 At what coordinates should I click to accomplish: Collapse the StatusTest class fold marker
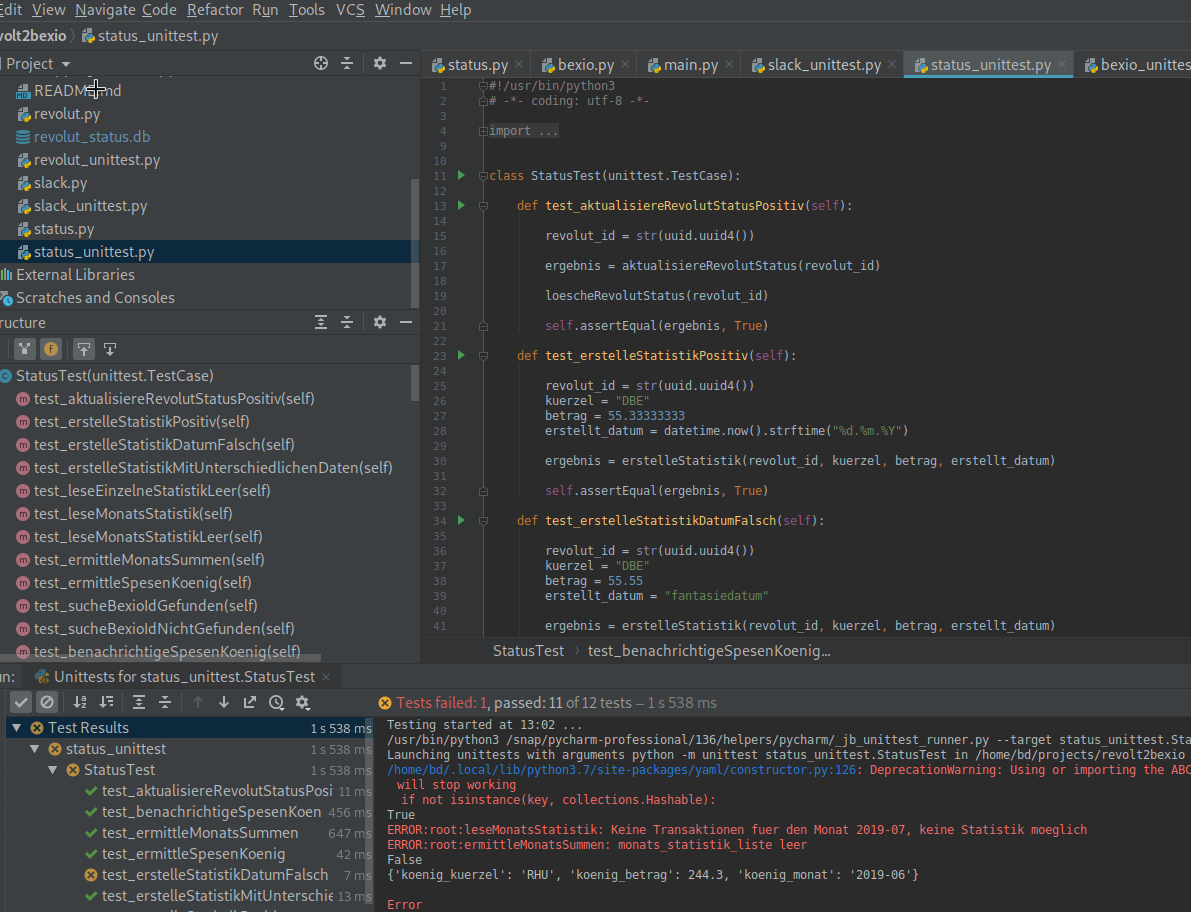(x=483, y=176)
